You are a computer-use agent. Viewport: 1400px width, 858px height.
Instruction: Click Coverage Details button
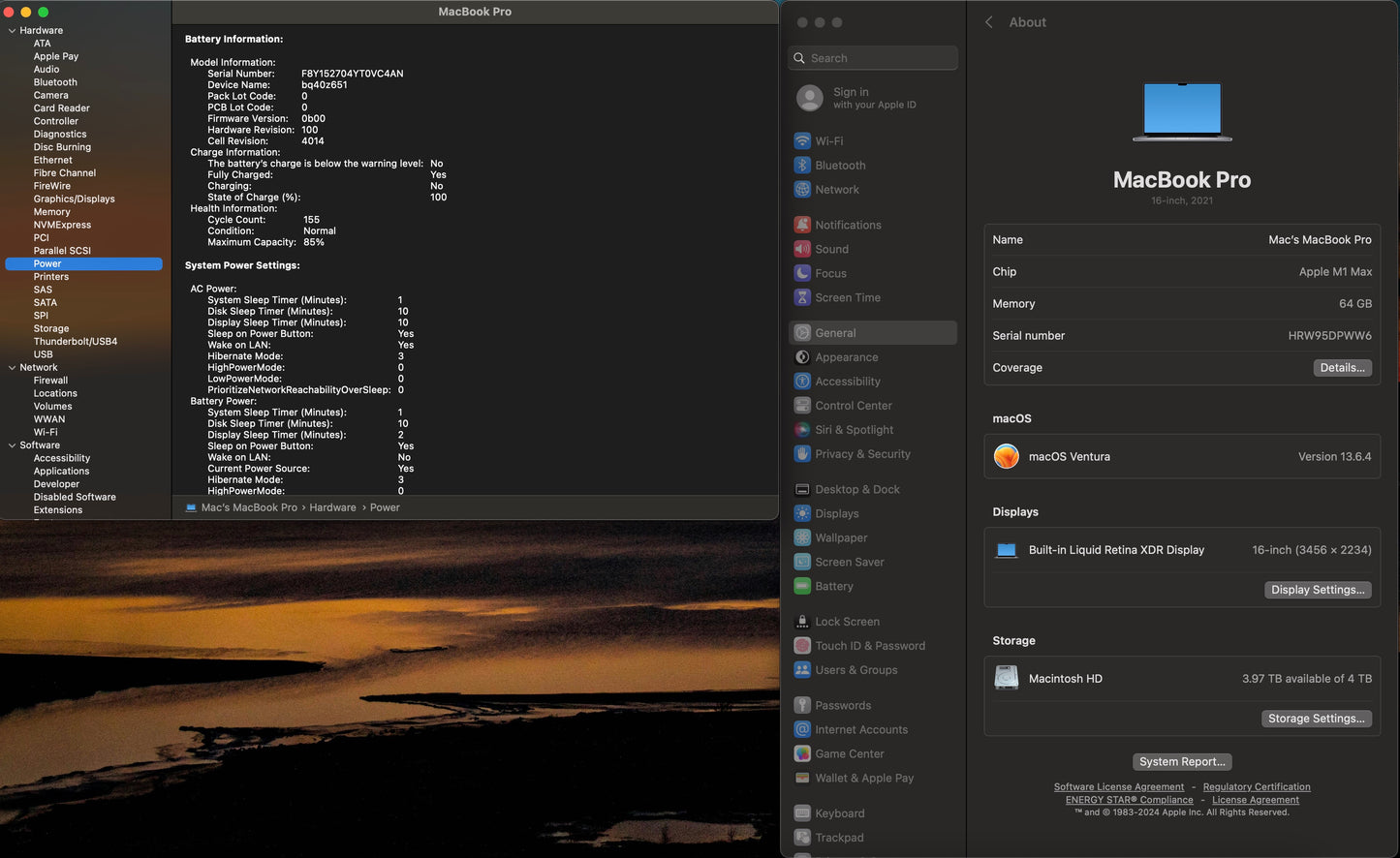(1342, 368)
